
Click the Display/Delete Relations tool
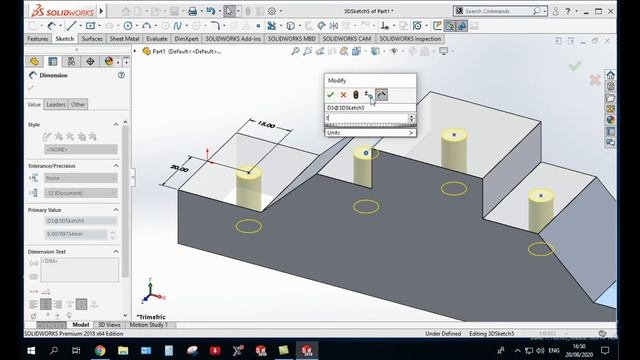click(384, 26)
